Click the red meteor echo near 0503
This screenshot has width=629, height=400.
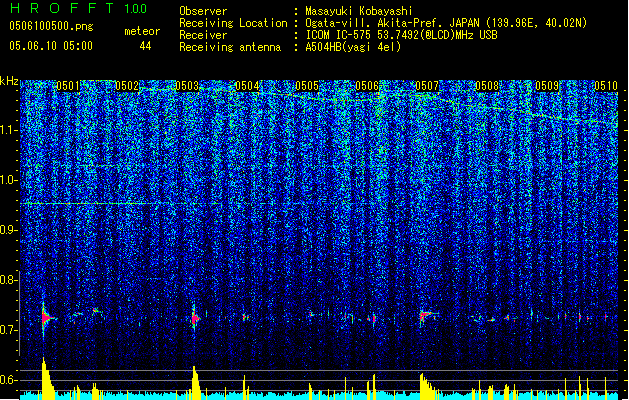click(x=195, y=319)
